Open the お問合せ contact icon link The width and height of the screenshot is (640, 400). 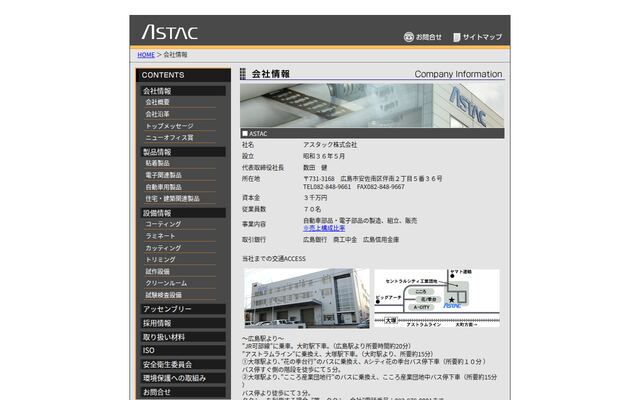422,37
